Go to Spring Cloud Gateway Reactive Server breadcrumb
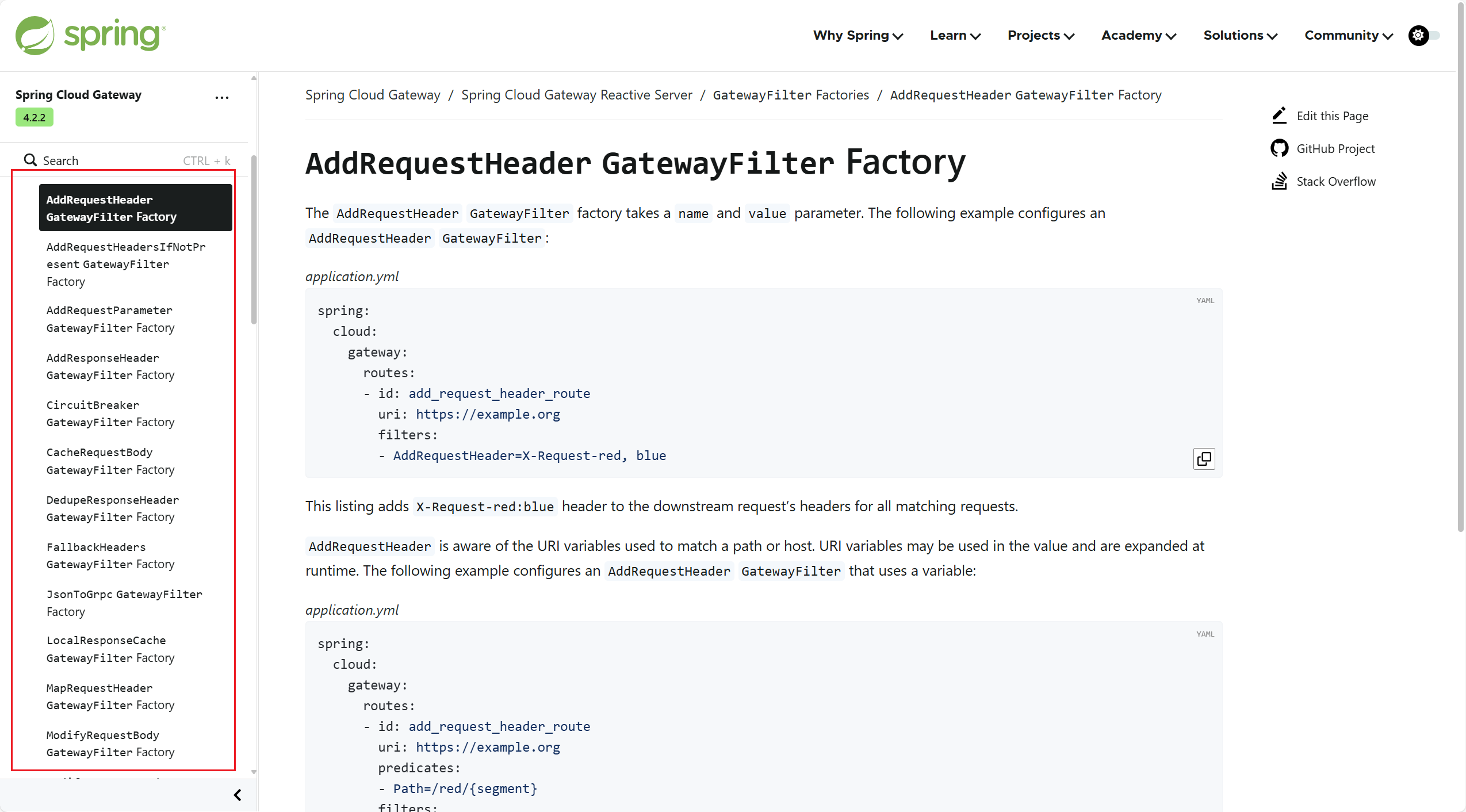1466x812 pixels. (576, 95)
